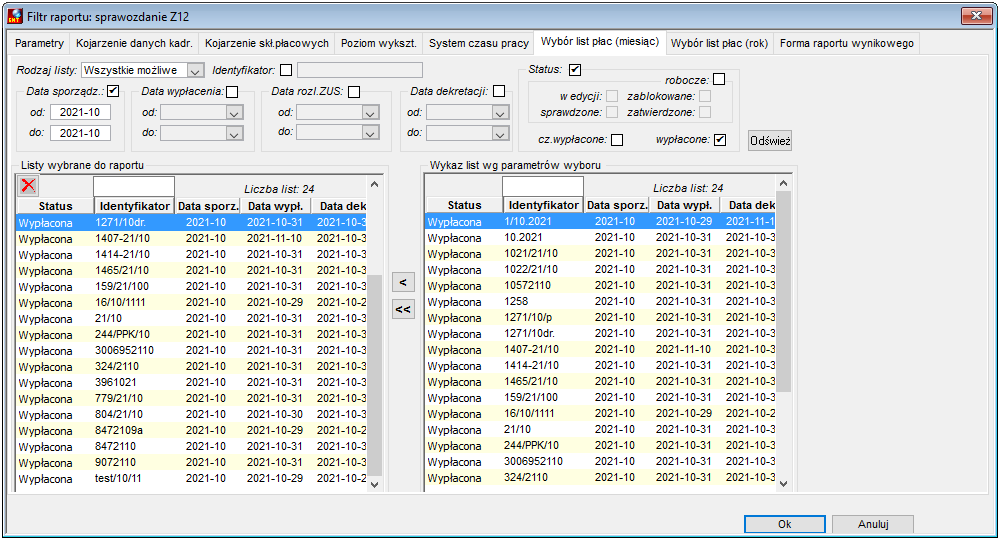1000x540 pixels.
Task: Open System czasu pracy tab
Action: point(478,43)
